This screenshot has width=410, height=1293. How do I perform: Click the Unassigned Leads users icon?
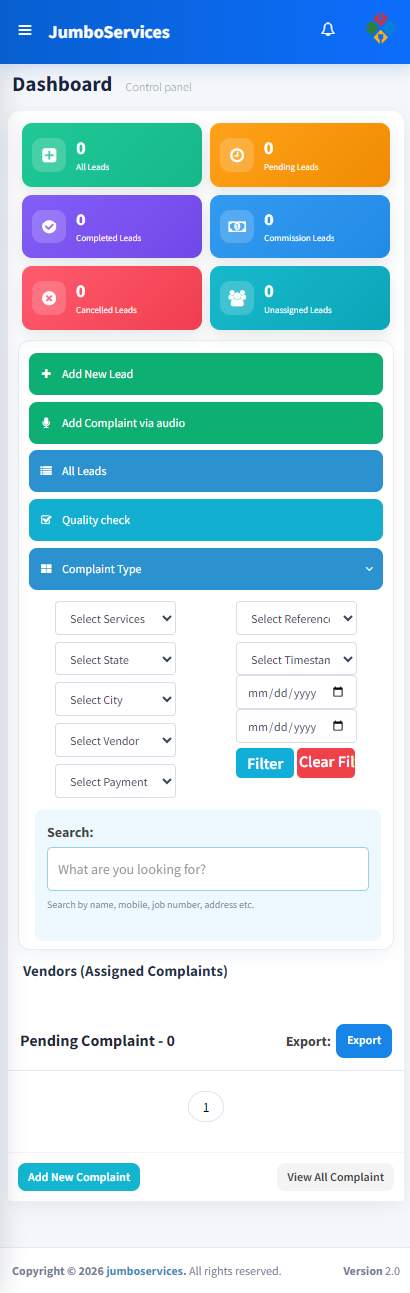(x=237, y=298)
